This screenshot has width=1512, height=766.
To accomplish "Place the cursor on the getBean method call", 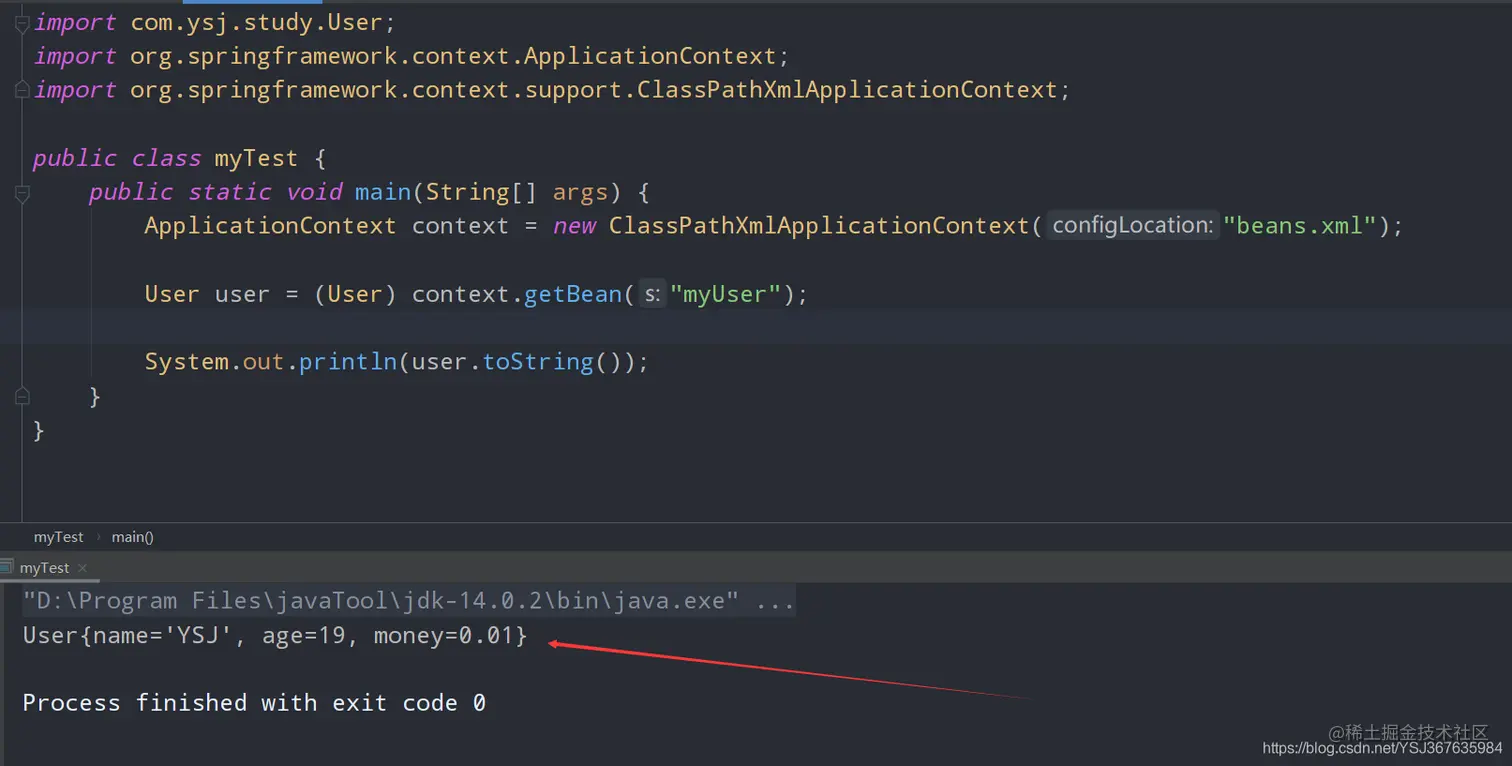I will (x=573, y=294).
